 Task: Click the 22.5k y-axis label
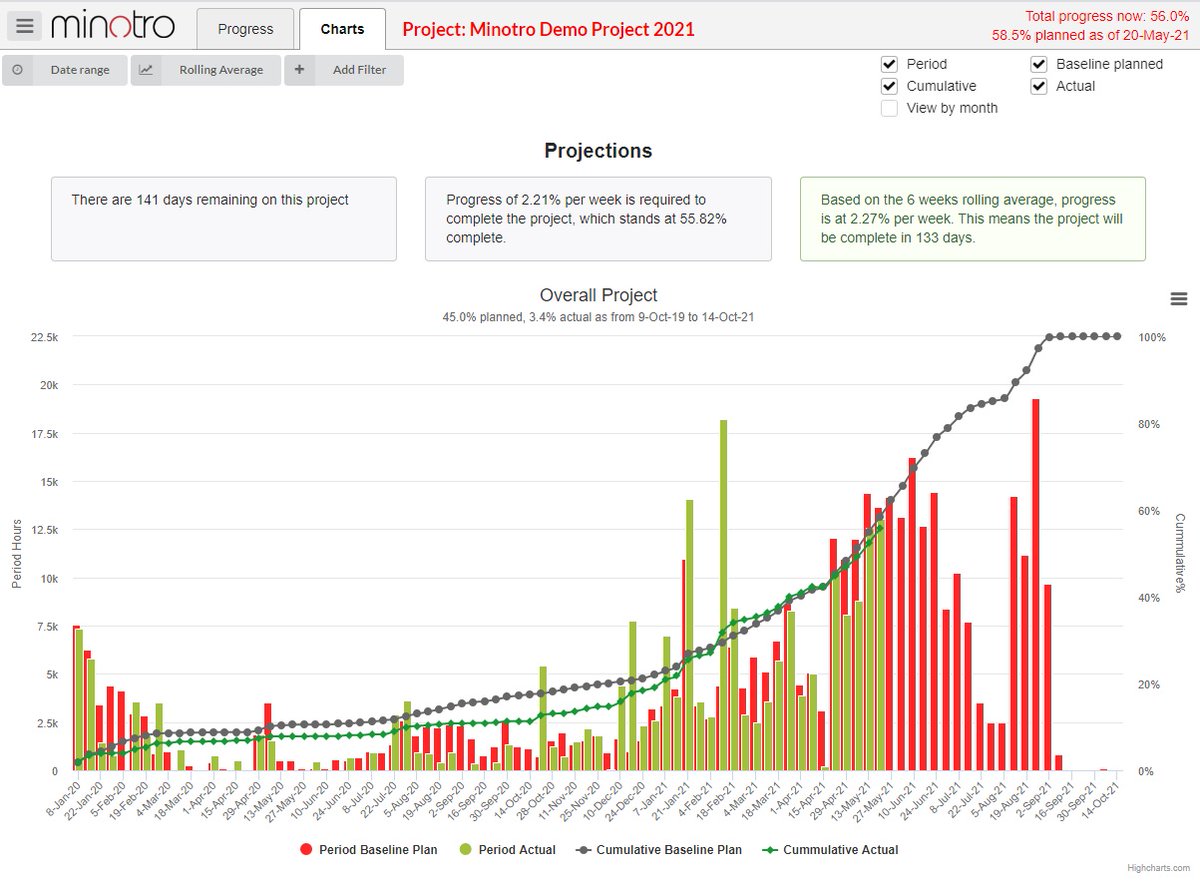click(45, 337)
